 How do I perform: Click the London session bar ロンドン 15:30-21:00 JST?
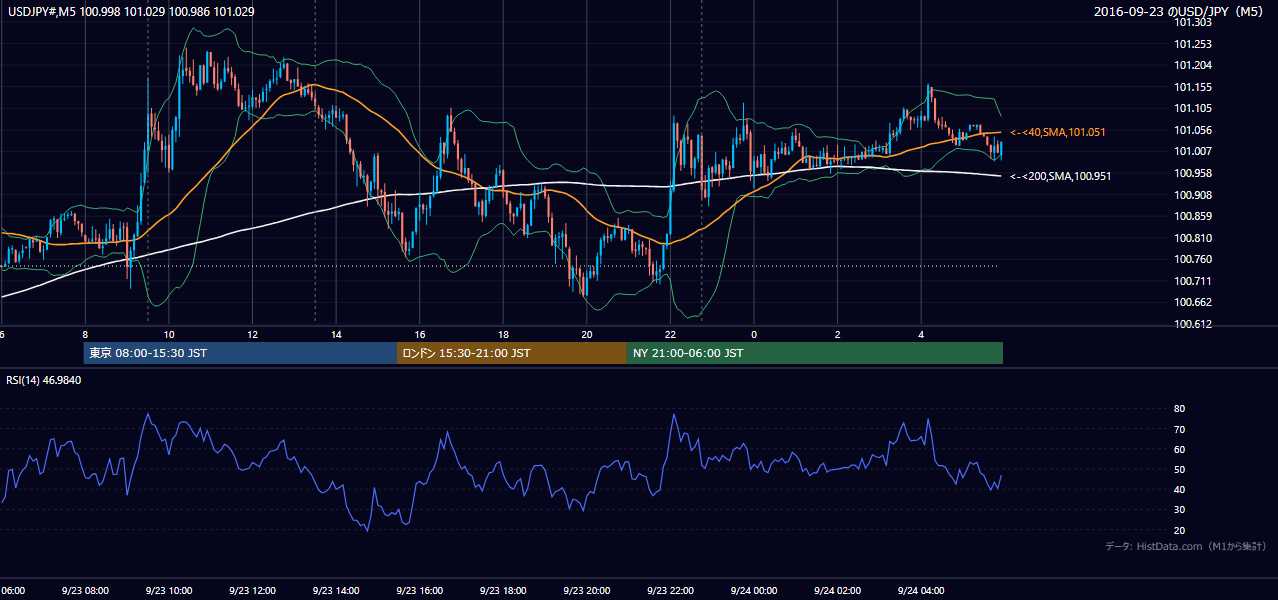(x=512, y=353)
